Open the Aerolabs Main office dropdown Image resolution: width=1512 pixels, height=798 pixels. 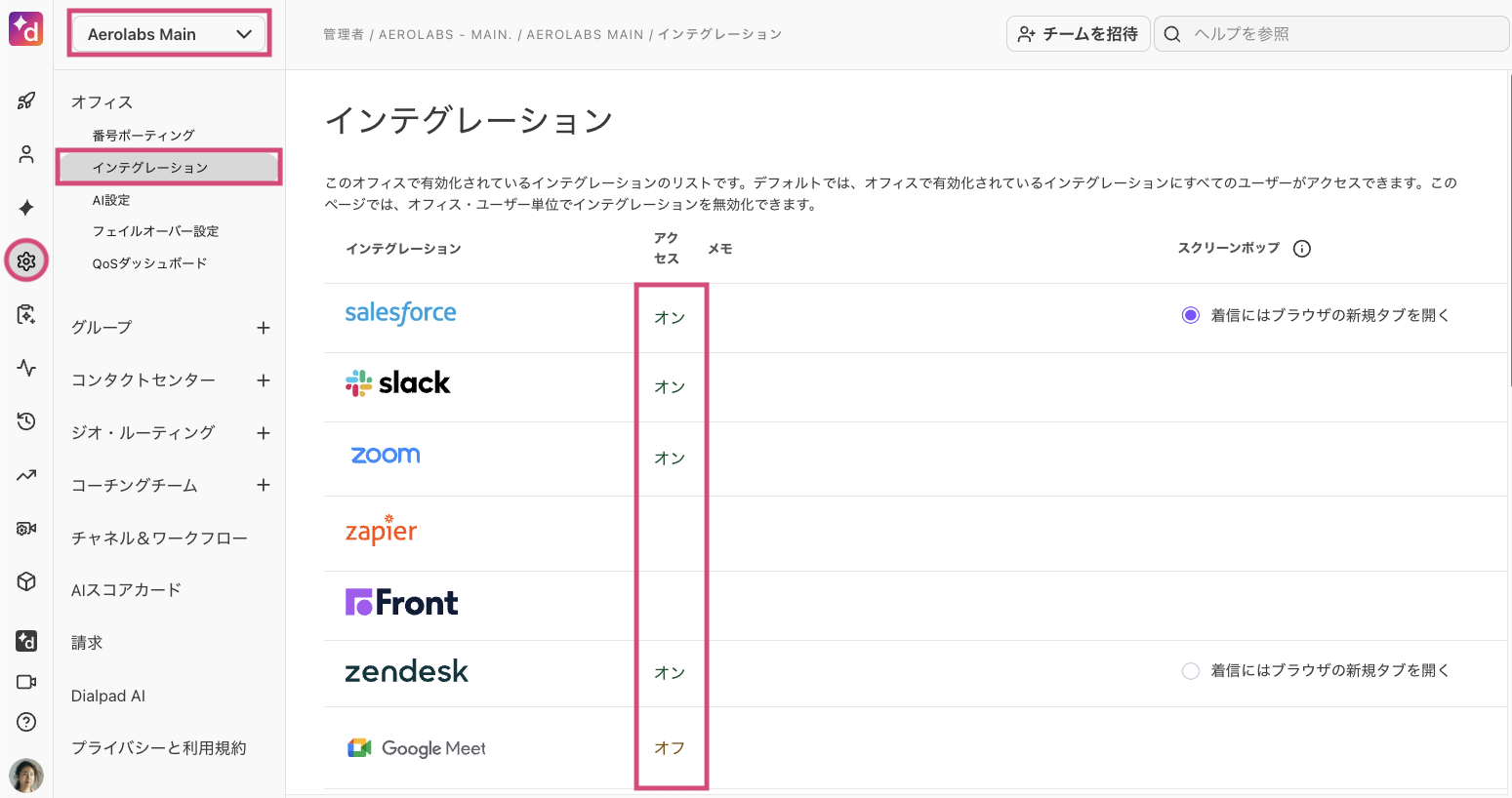168,31
